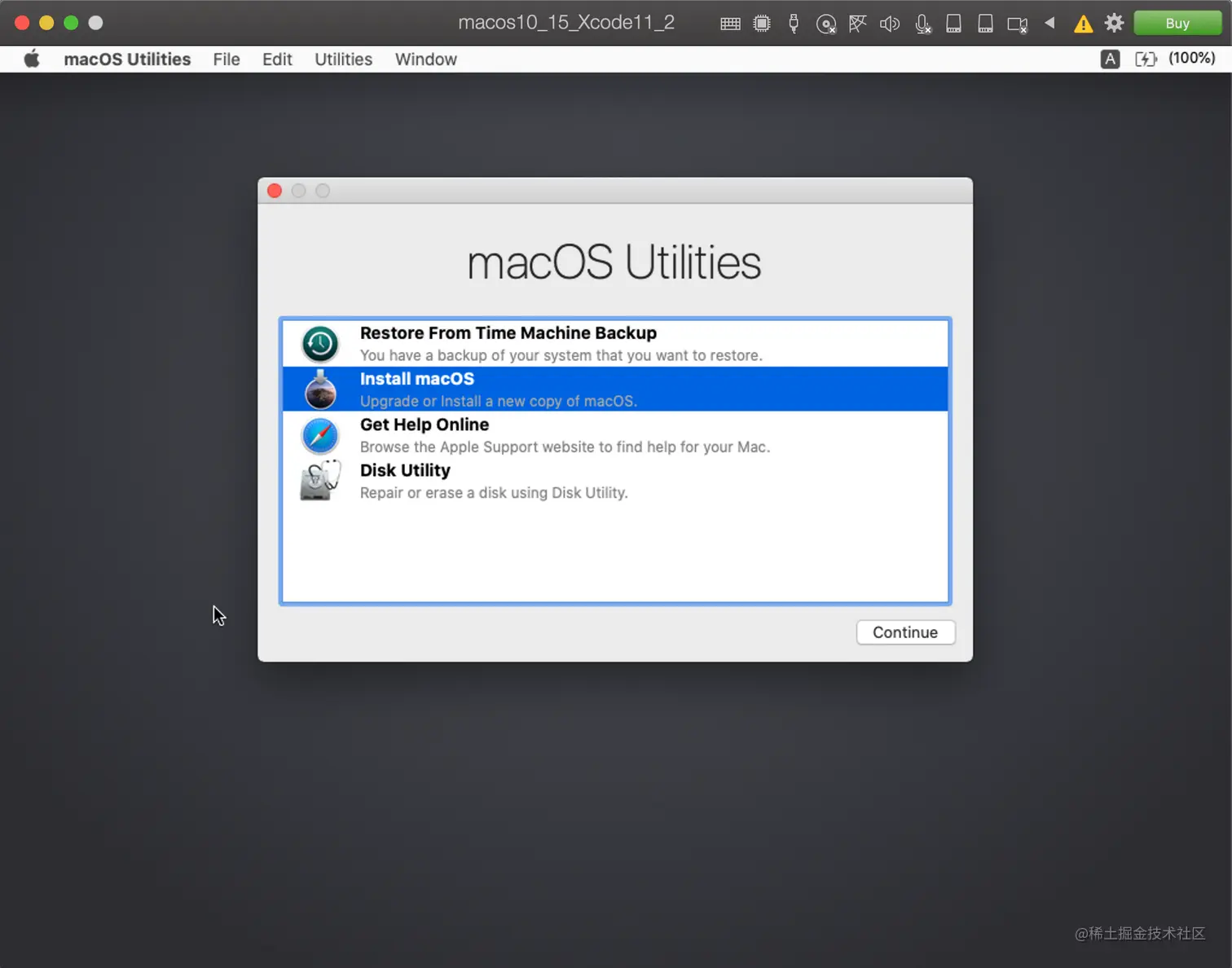Open the Apple menu
Viewport: 1232px width, 968px height.
coord(32,59)
